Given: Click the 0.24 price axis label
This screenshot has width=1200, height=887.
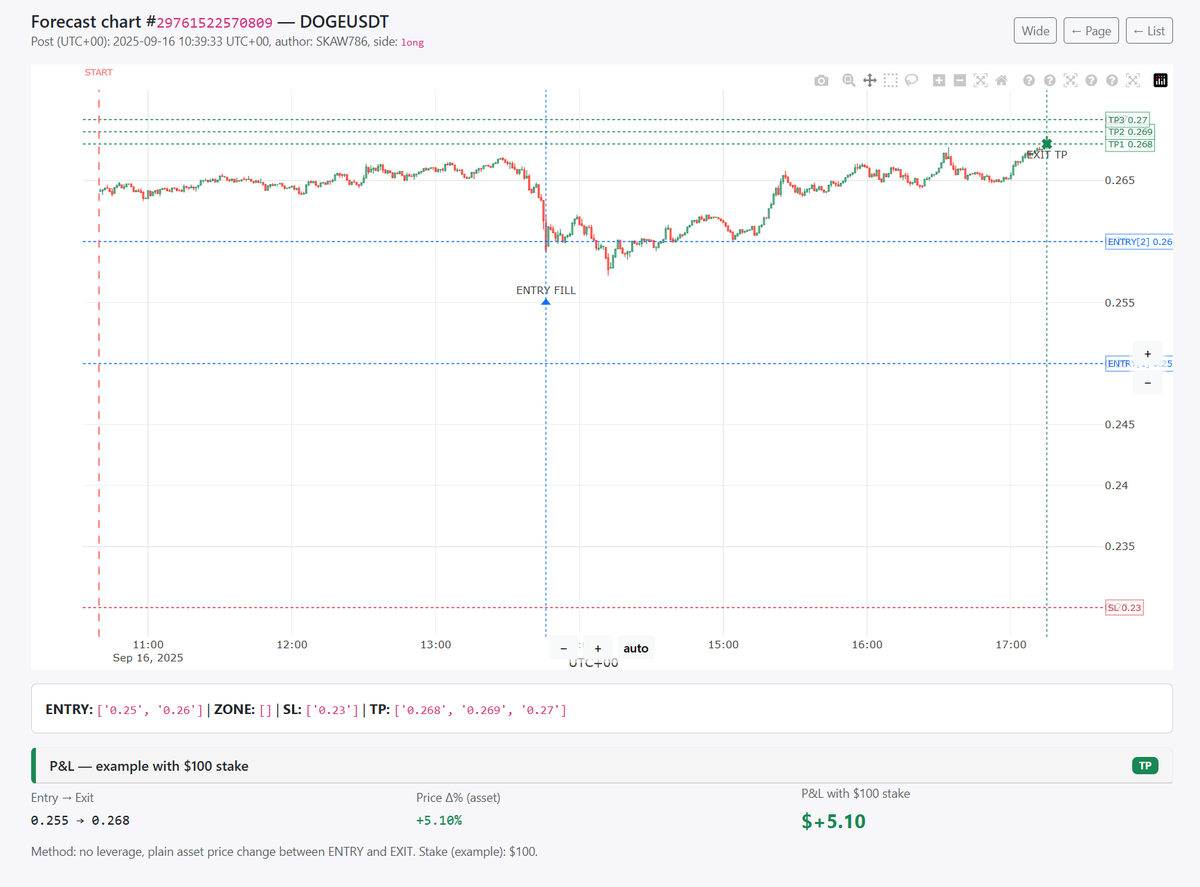Looking at the screenshot, I should [1117, 485].
